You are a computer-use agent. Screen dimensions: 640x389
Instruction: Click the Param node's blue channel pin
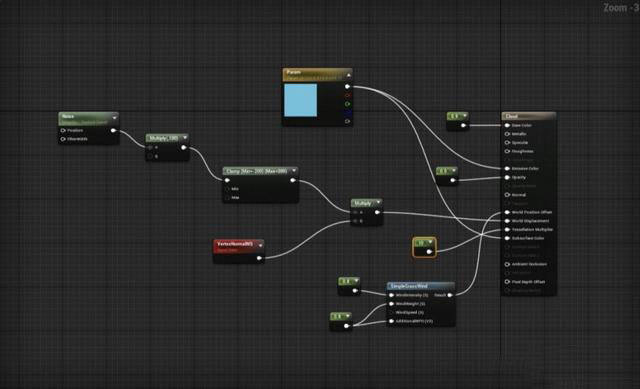pos(347,113)
